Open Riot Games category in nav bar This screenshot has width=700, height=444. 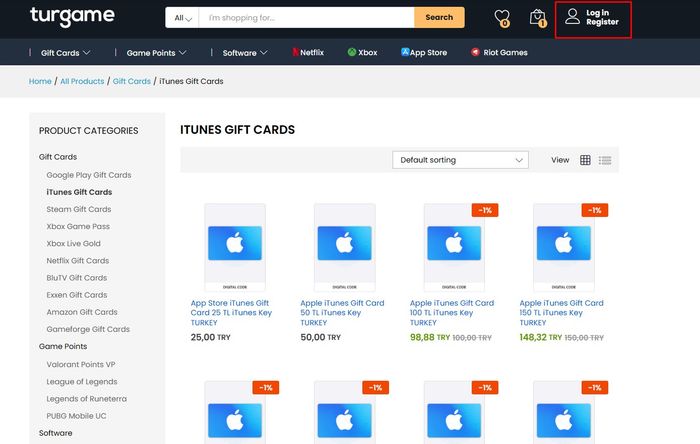[x=499, y=52]
